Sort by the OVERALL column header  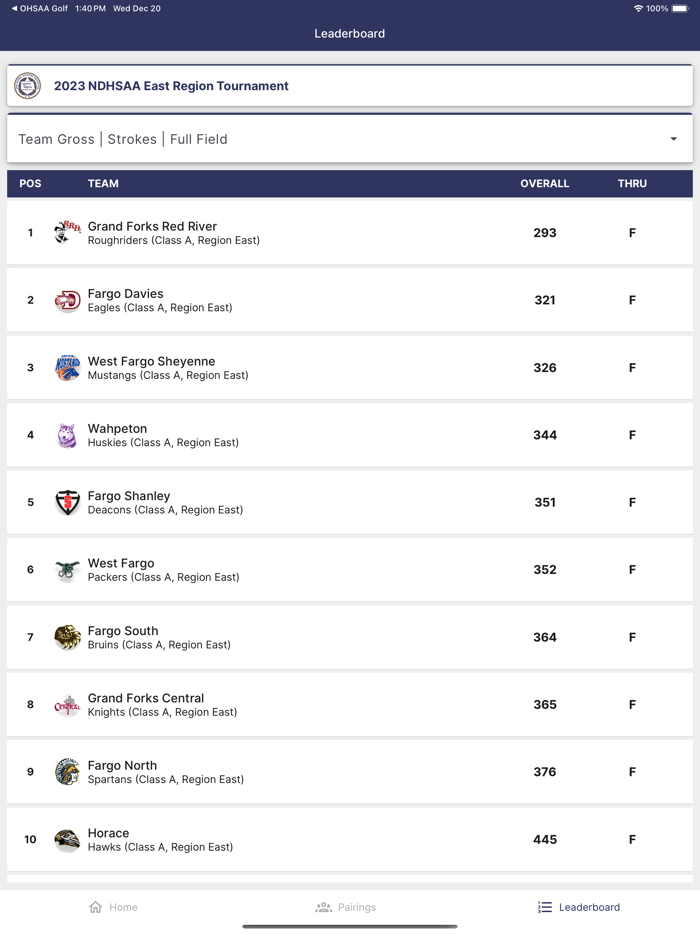point(544,184)
